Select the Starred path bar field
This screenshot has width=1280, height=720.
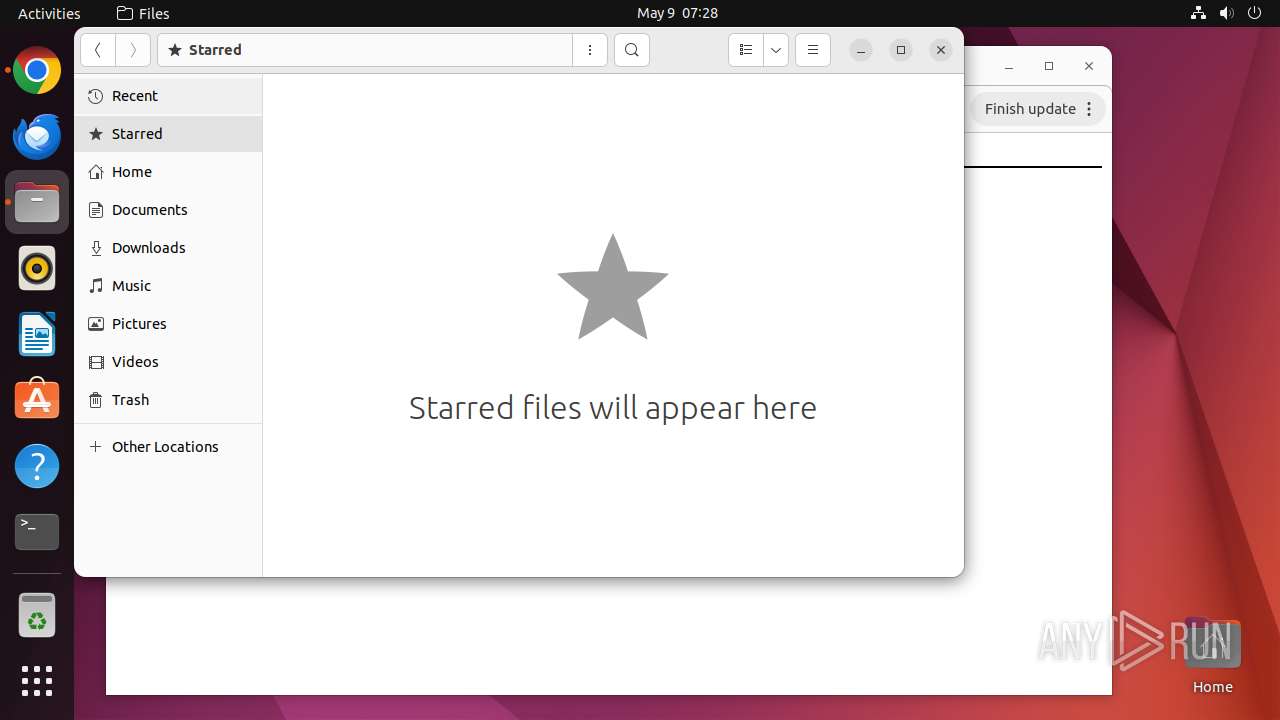(365, 50)
